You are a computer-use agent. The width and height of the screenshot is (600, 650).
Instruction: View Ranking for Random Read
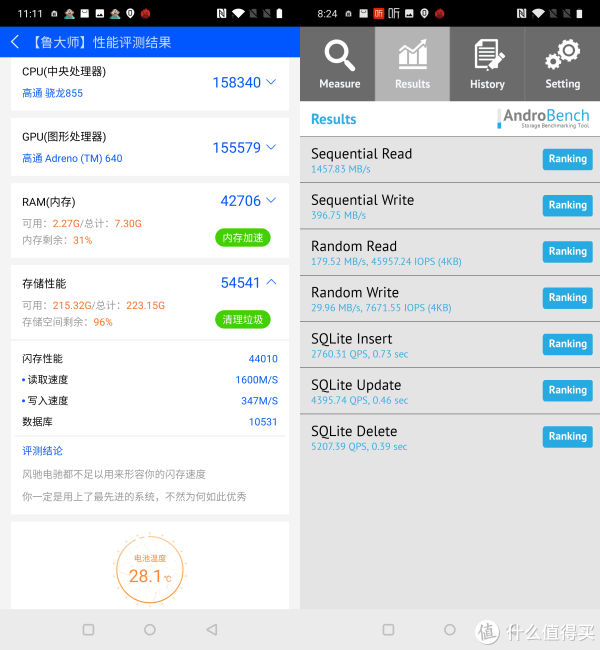568,252
